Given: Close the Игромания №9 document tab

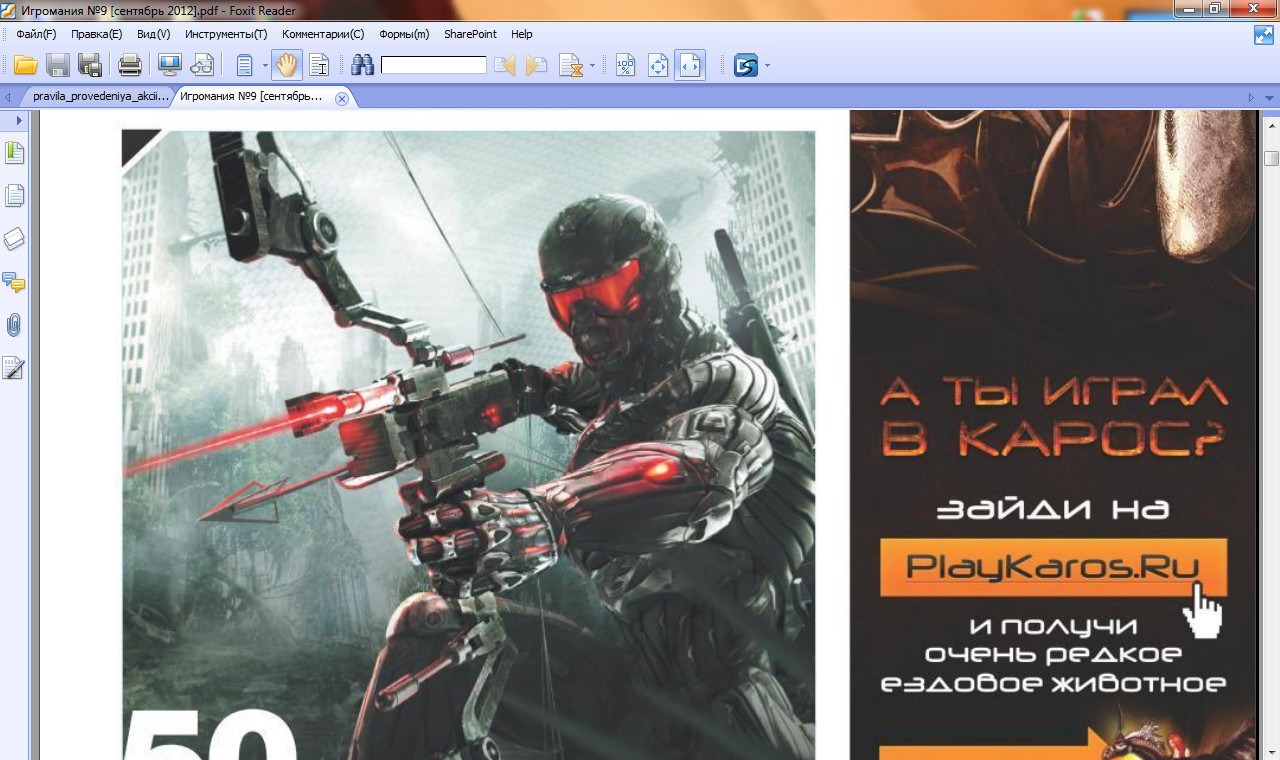Looking at the screenshot, I should [x=341, y=98].
